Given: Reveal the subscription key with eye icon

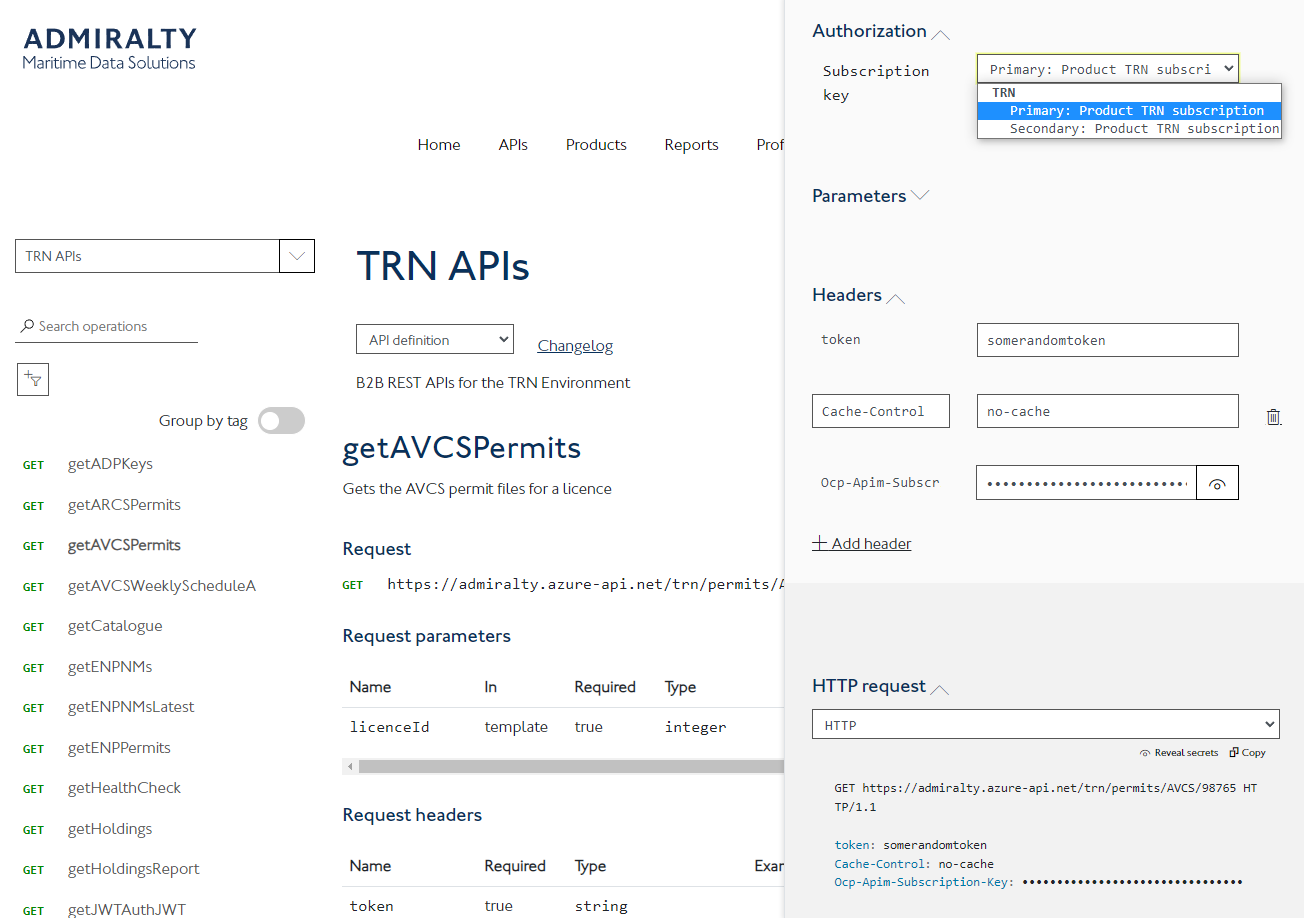Looking at the screenshot, I should pyautogui.click(x=1217, y=483).
